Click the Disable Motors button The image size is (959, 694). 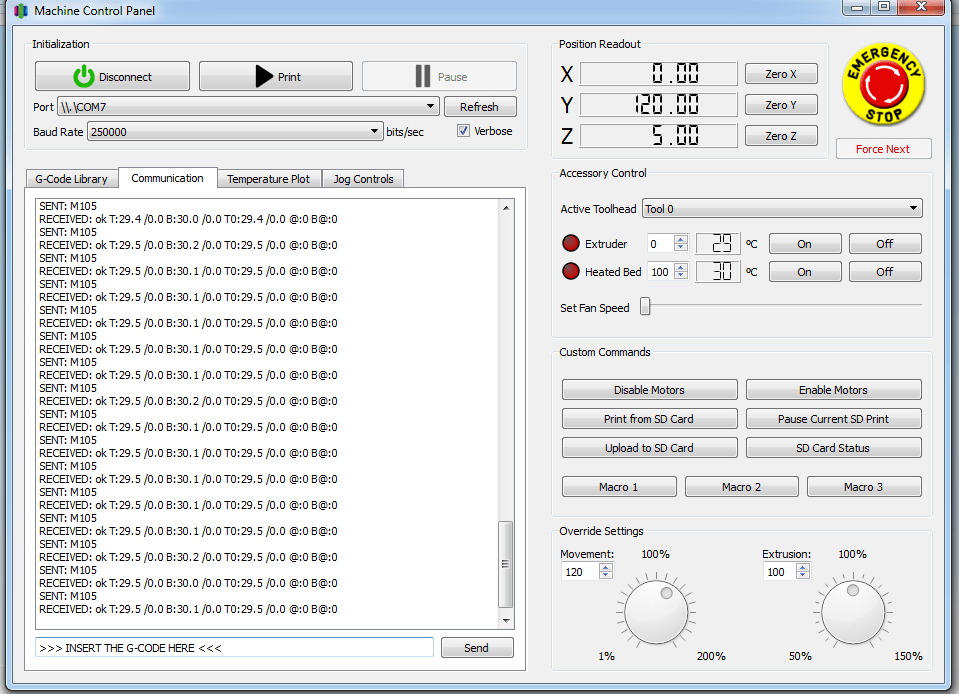[x=649, y=390]
